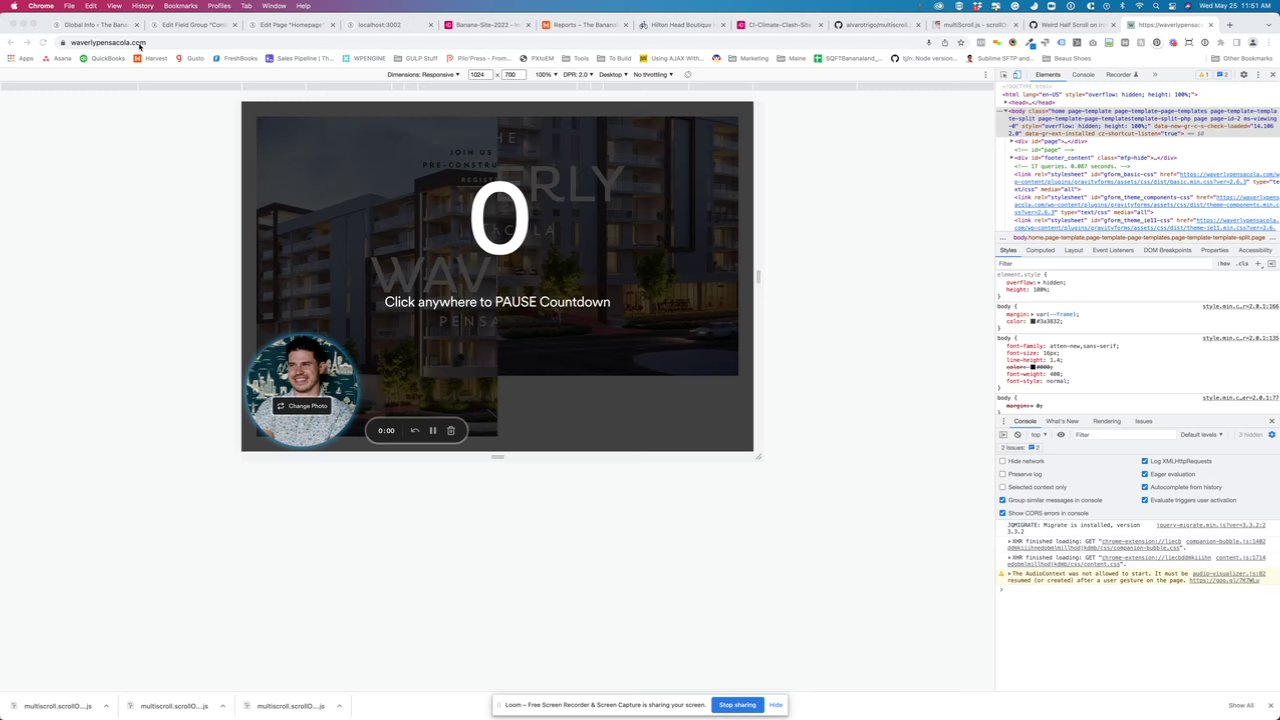Switch to the DevTools Console tab
1280x720 pixels.
click(x=1083, y=75)
